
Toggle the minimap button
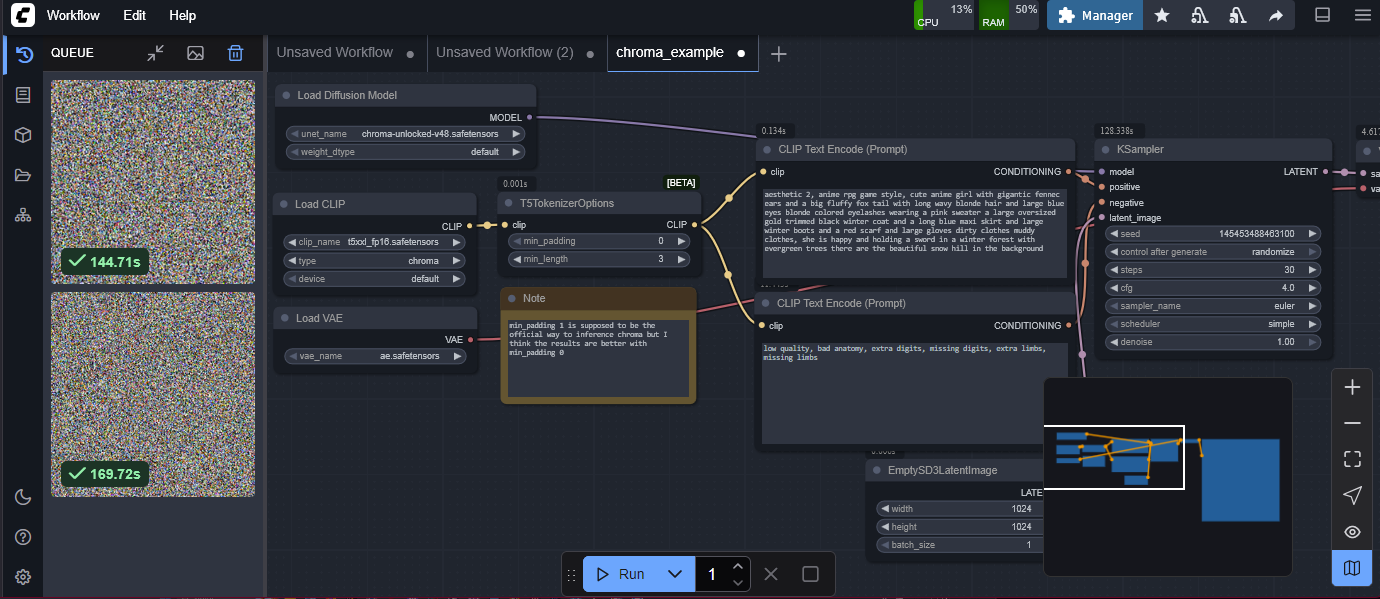pyautogui.click(x=1352, y=568)
